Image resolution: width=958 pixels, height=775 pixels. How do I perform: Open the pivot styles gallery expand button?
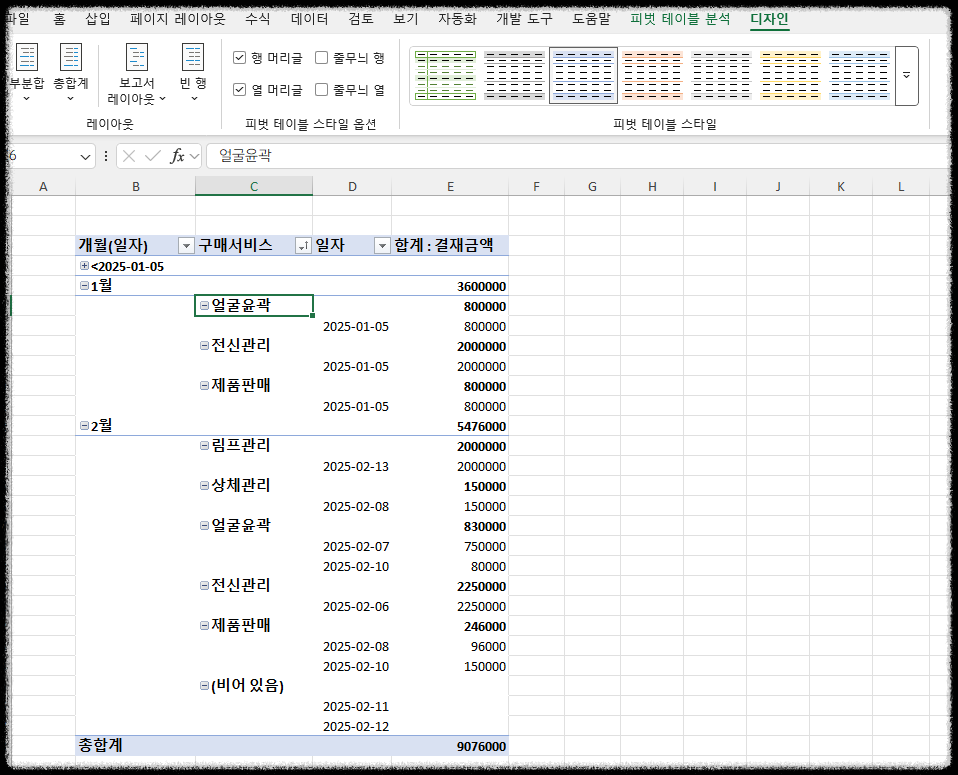point(907,75)
